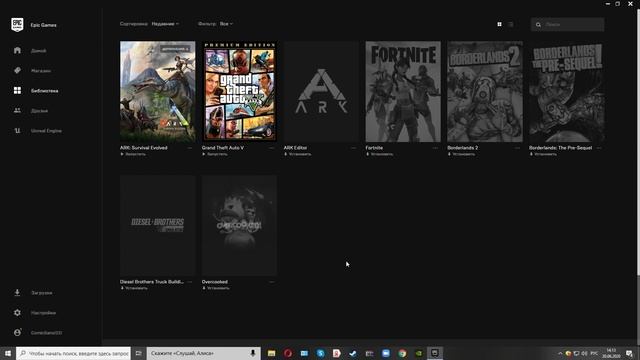Open Borderlands 2 cover thumbnail
640x360 pixels.
point(485,91)
